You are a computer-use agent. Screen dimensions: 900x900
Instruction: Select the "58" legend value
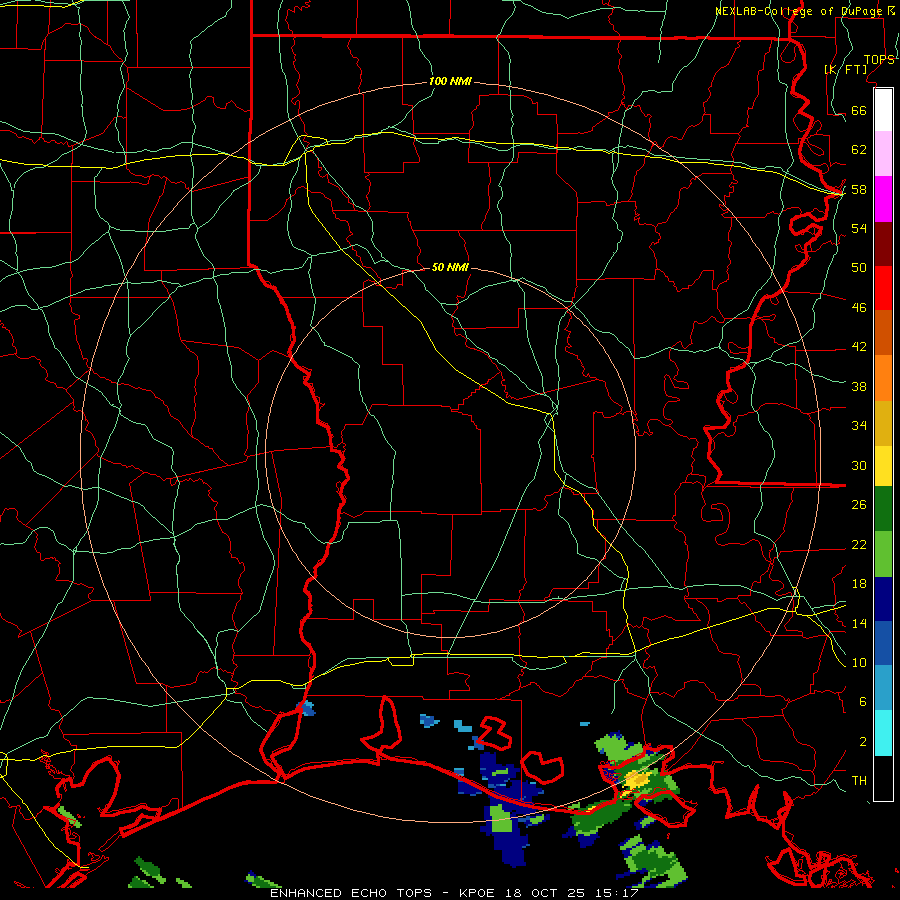coord(859,189)
